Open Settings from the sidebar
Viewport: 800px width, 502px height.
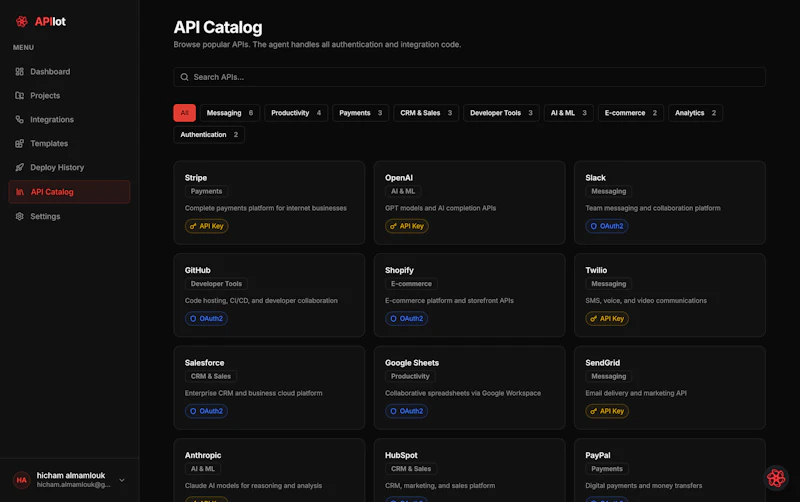pos(69,216)
